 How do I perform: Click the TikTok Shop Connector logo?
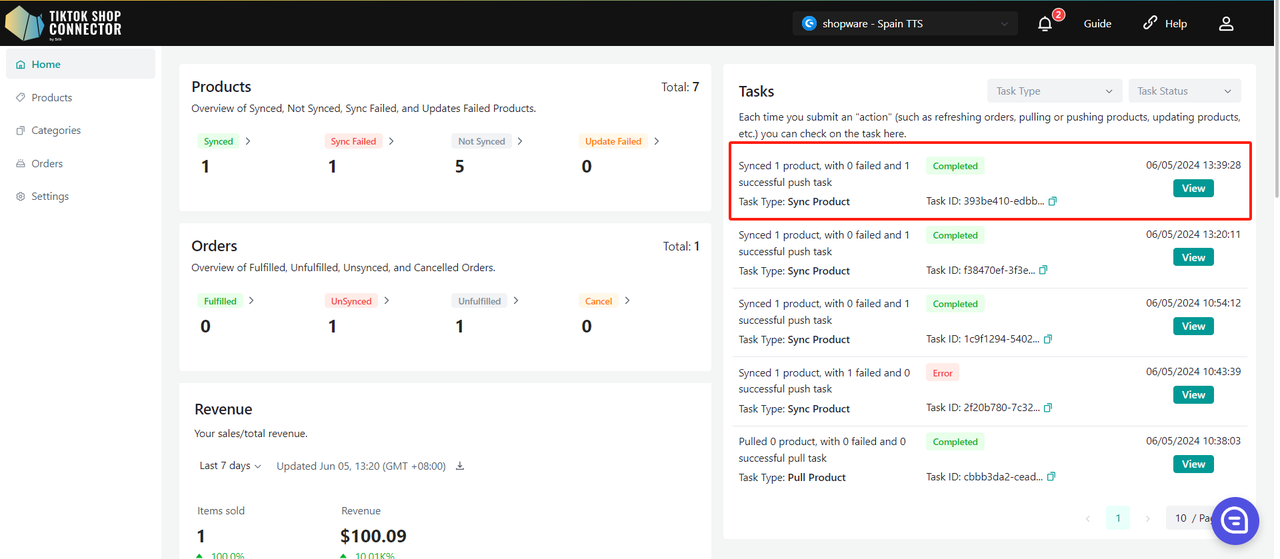point(64,23)
